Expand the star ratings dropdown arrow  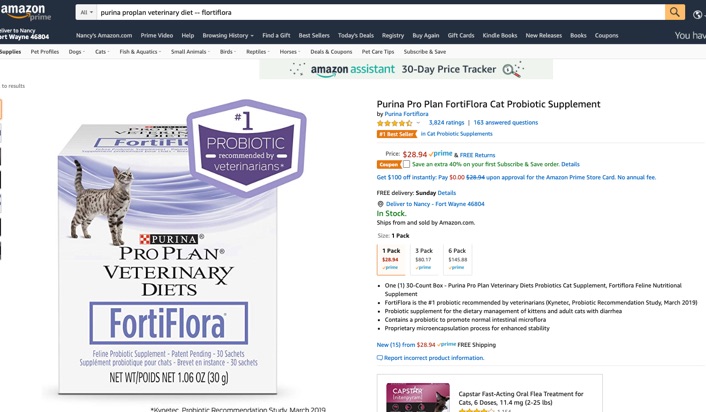point(418,123)
